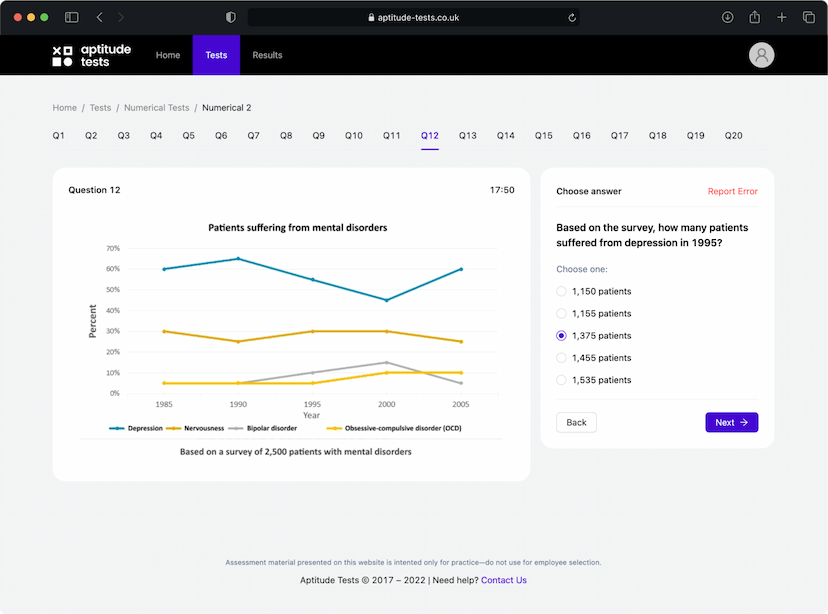This screenshot has width=828, height=614.
Task: Choose the 1,455 patients radio button
Action: point(561,358)
